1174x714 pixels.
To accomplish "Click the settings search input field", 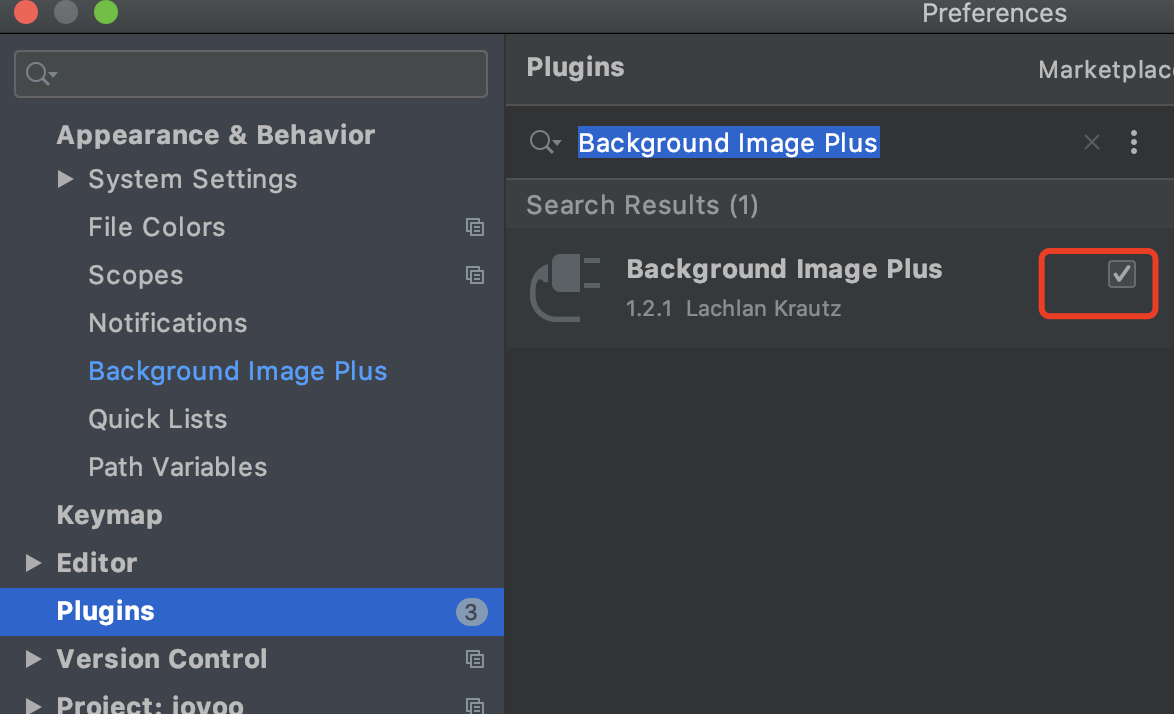I will point(251,73).
